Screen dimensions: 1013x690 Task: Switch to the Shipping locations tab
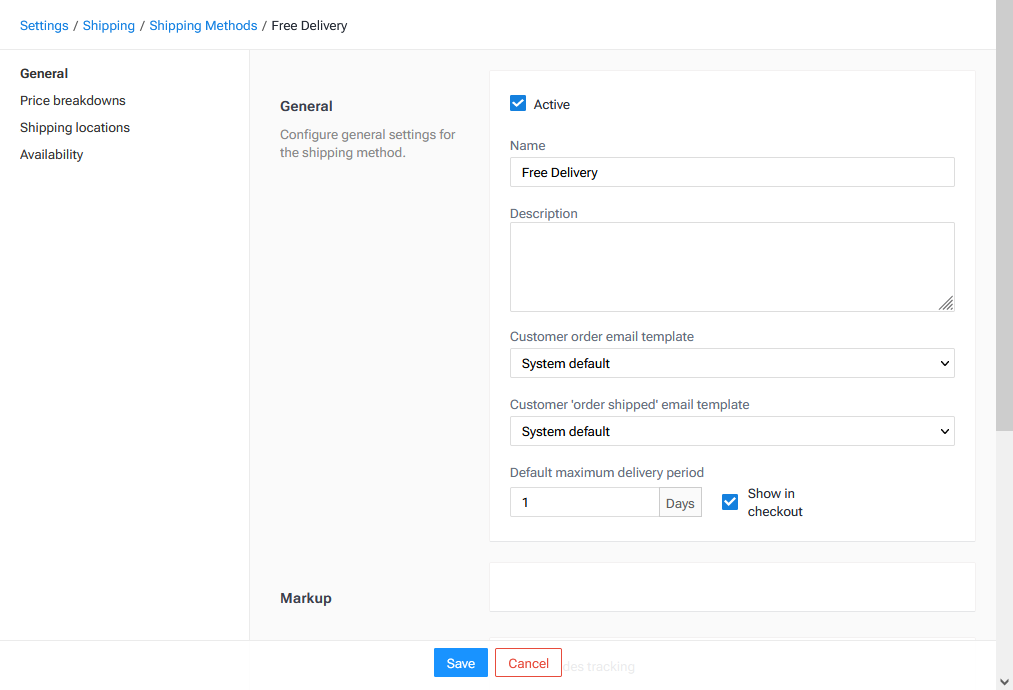pyautogui.click(x=74, y=127)
